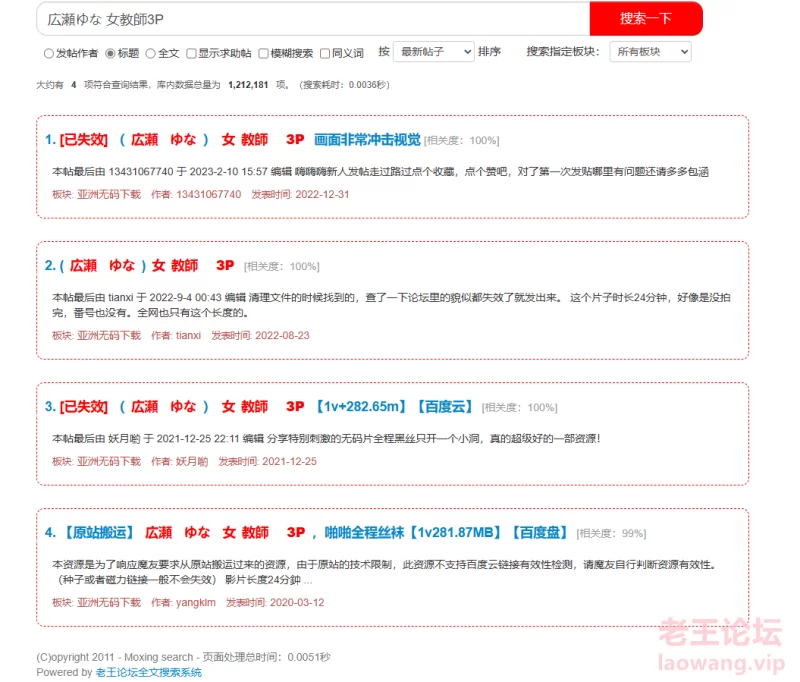Click 亚洲无码下载 board in result 3
This screenshot has height=682, width=800.
[109, 461]
